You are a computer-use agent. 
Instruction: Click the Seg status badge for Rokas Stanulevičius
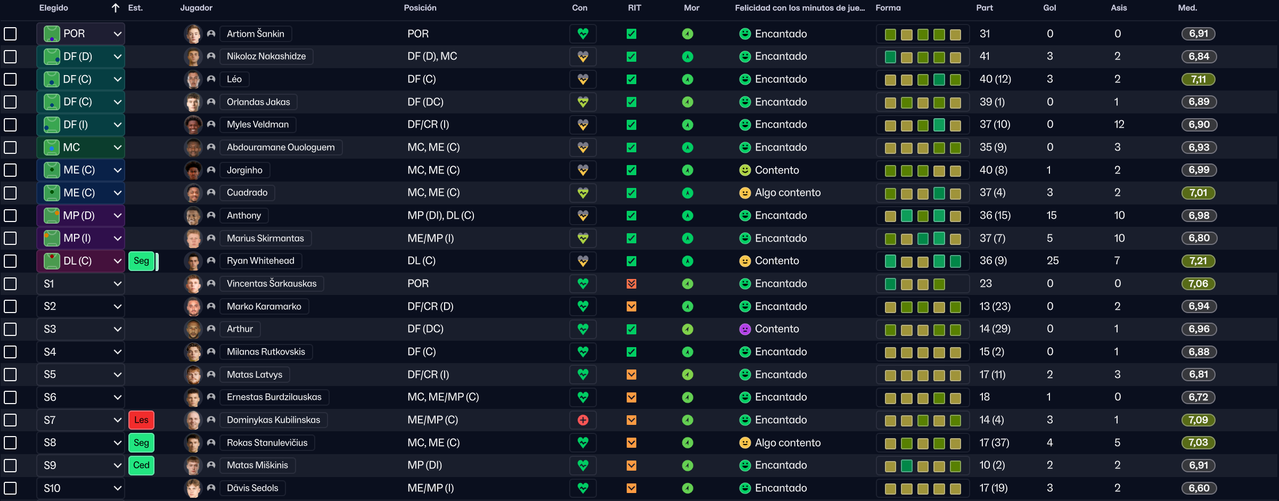click(x=141, y=443)
